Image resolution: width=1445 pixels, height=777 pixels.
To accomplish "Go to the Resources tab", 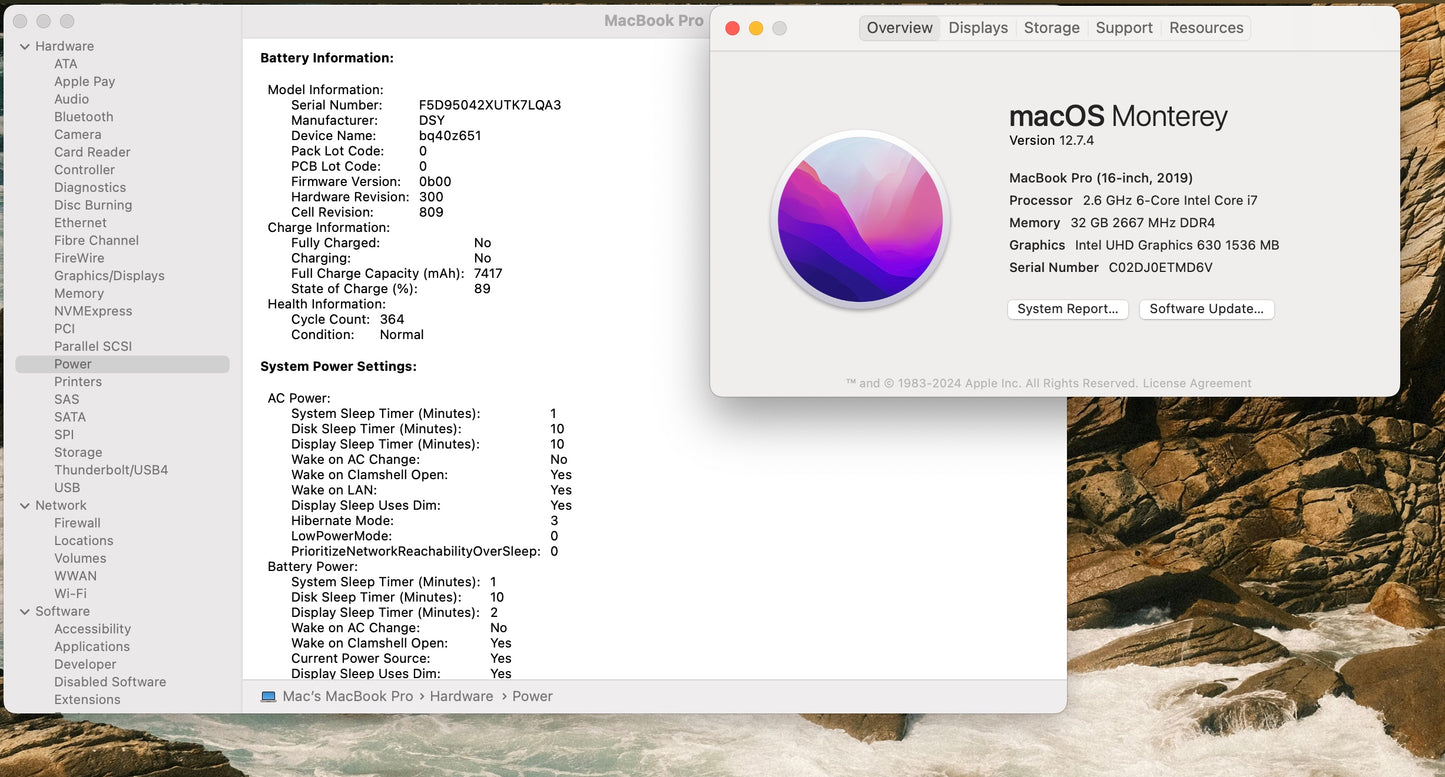I will (1205, 28).
